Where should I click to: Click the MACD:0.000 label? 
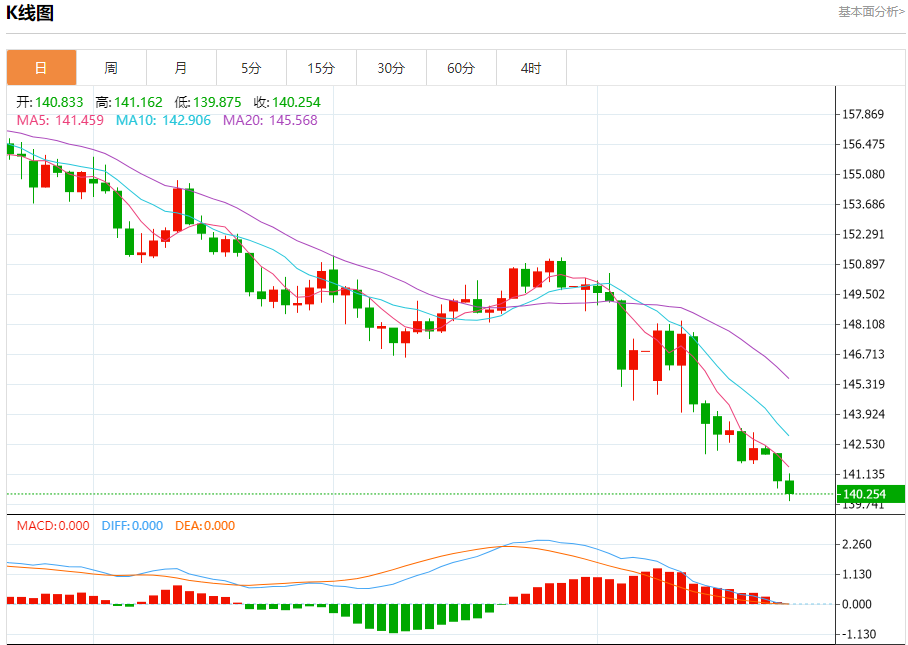[53, 526]
